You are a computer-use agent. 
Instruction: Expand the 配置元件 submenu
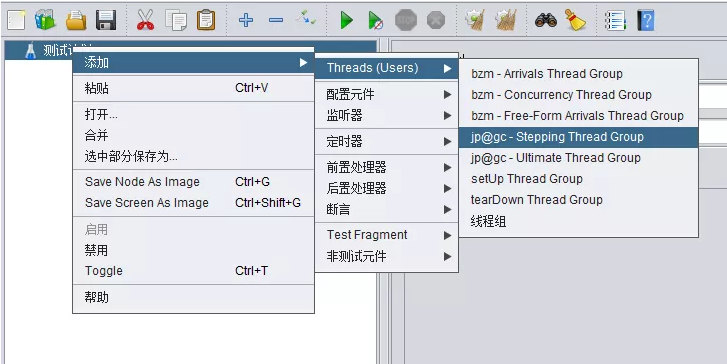[x=387, y=95]
